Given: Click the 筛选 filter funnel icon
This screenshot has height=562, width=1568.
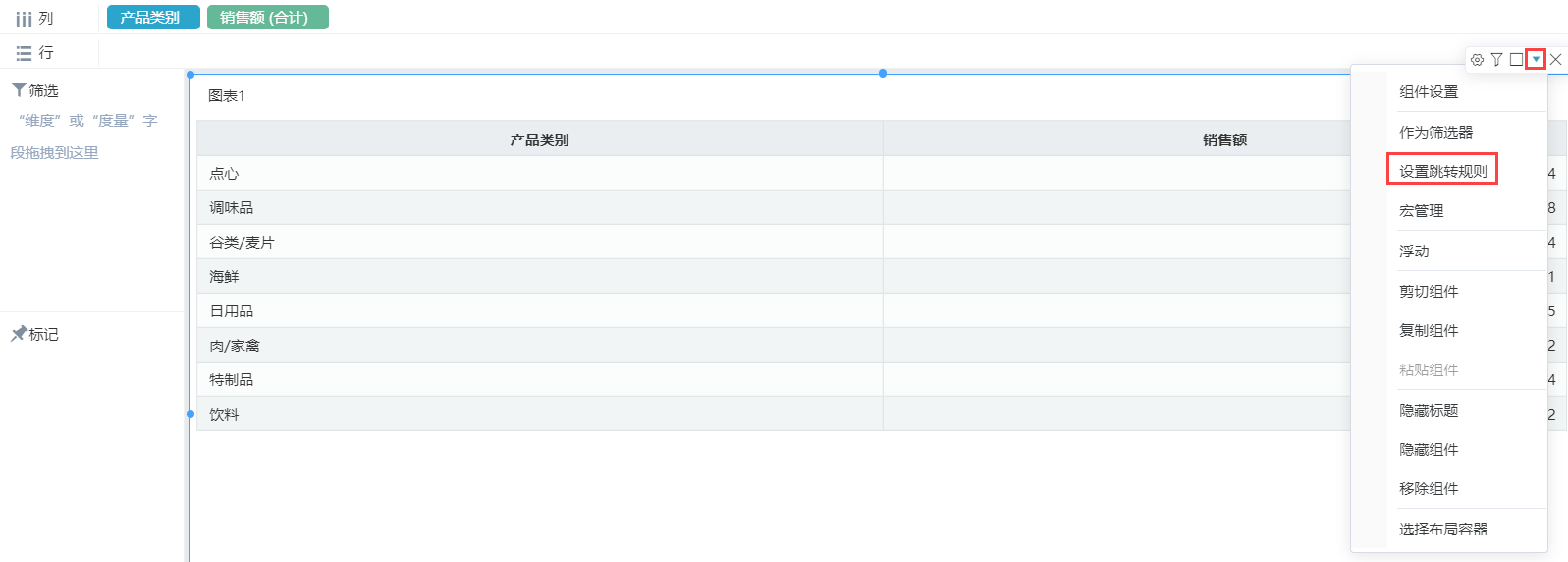Looking at the screenshot, I should click(x=19, y=90).
